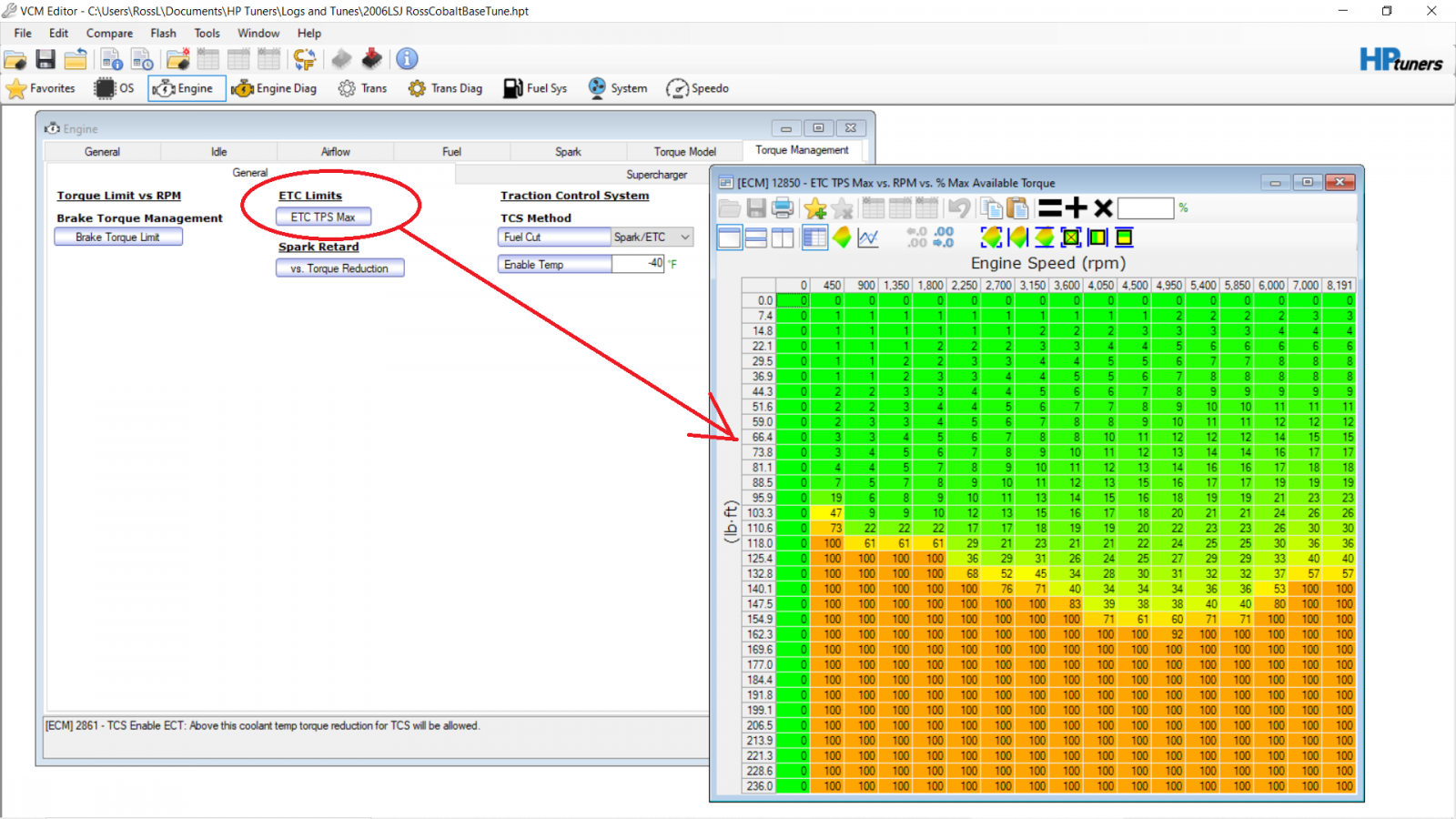Copy table data in table window
The width and height of the screenshot is (1456, 819).
[x=991, y=208]
